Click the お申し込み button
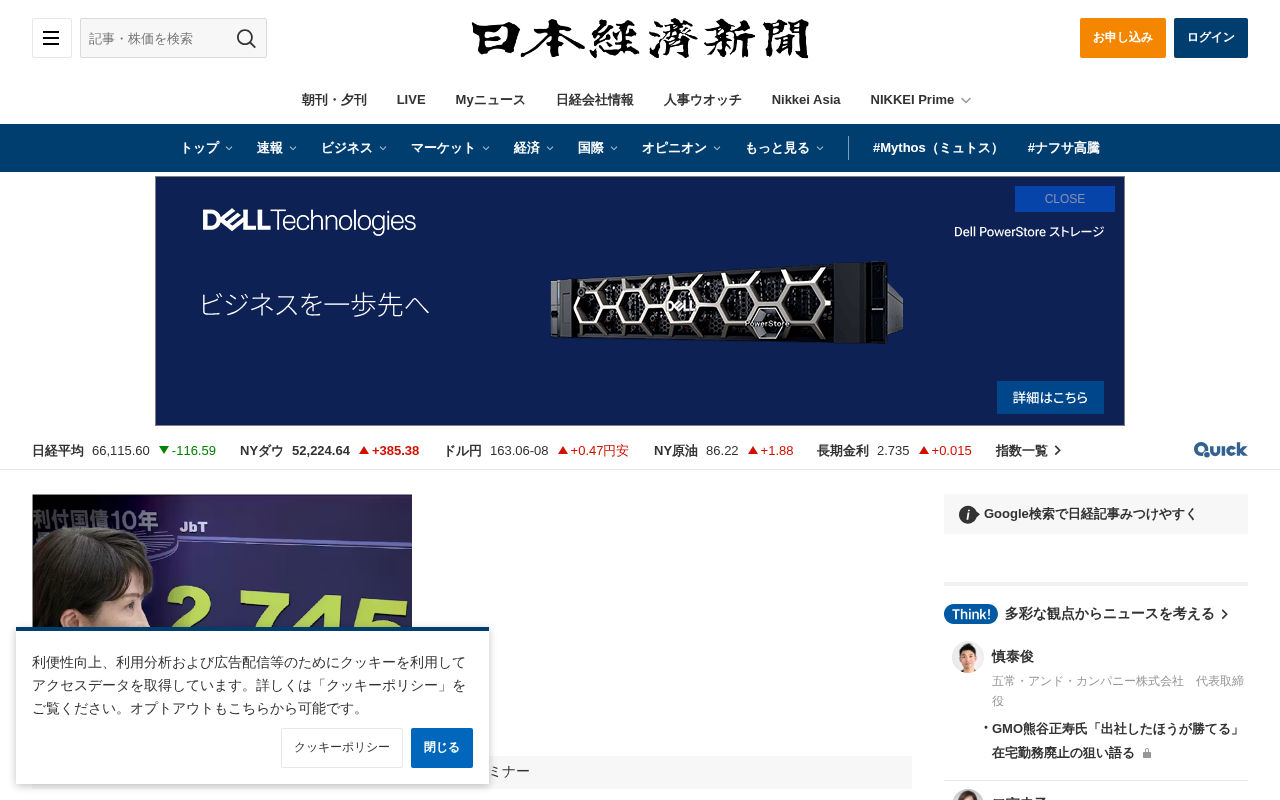Viewport: 1280px width, 800px height. click(1123, 38)
